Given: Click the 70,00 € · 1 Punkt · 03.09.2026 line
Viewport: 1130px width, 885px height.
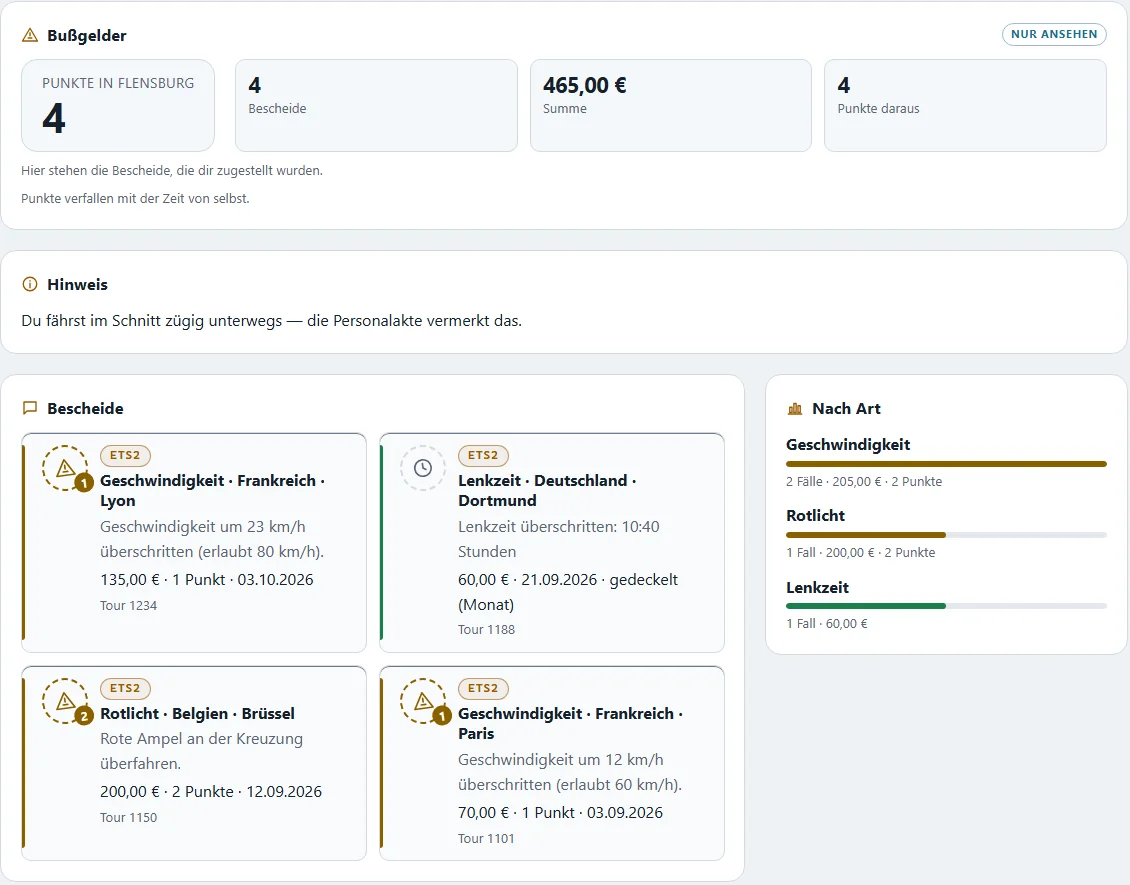Looking at the screenshot, I should click(561, 812).
